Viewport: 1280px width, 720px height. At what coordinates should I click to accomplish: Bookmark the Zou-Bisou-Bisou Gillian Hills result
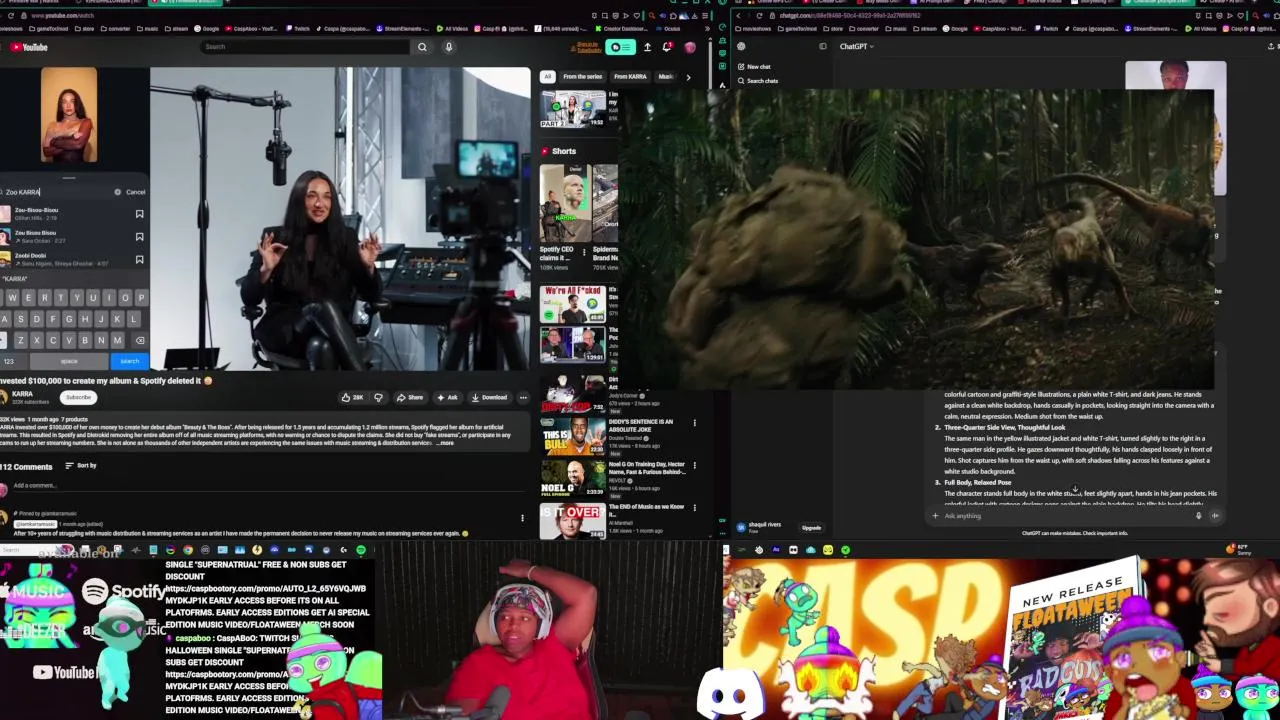tap(139, 214)
